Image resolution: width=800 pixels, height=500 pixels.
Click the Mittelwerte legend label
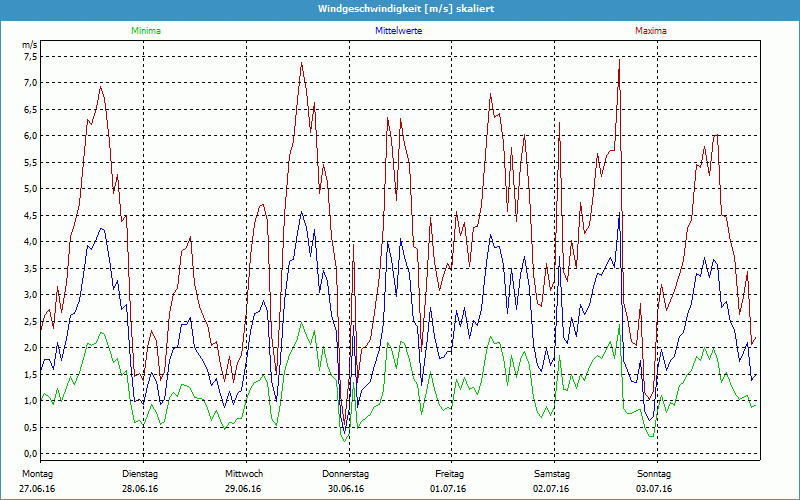pos(398,31)
